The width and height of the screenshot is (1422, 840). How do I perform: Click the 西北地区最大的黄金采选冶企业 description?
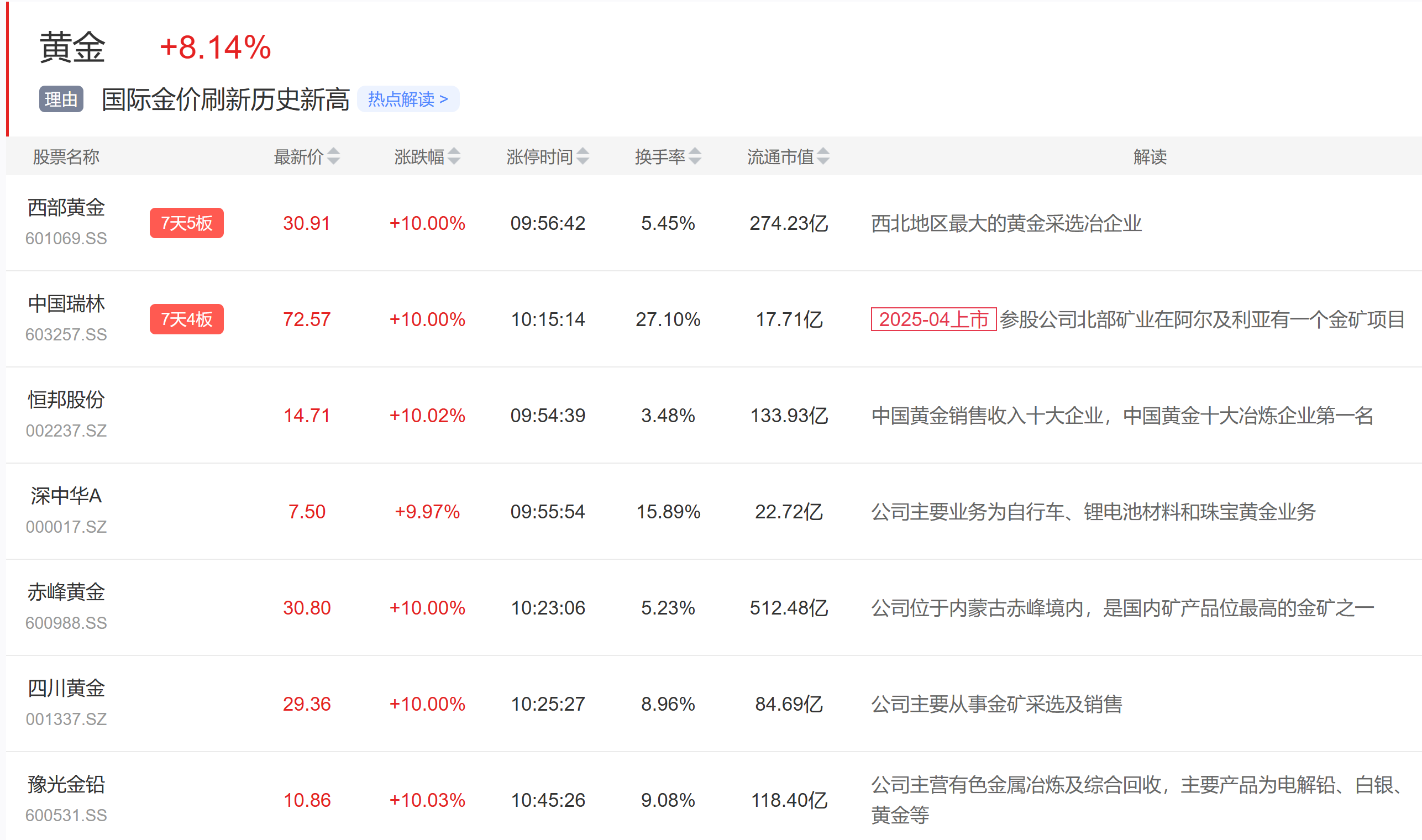(x=1006, y=224)
